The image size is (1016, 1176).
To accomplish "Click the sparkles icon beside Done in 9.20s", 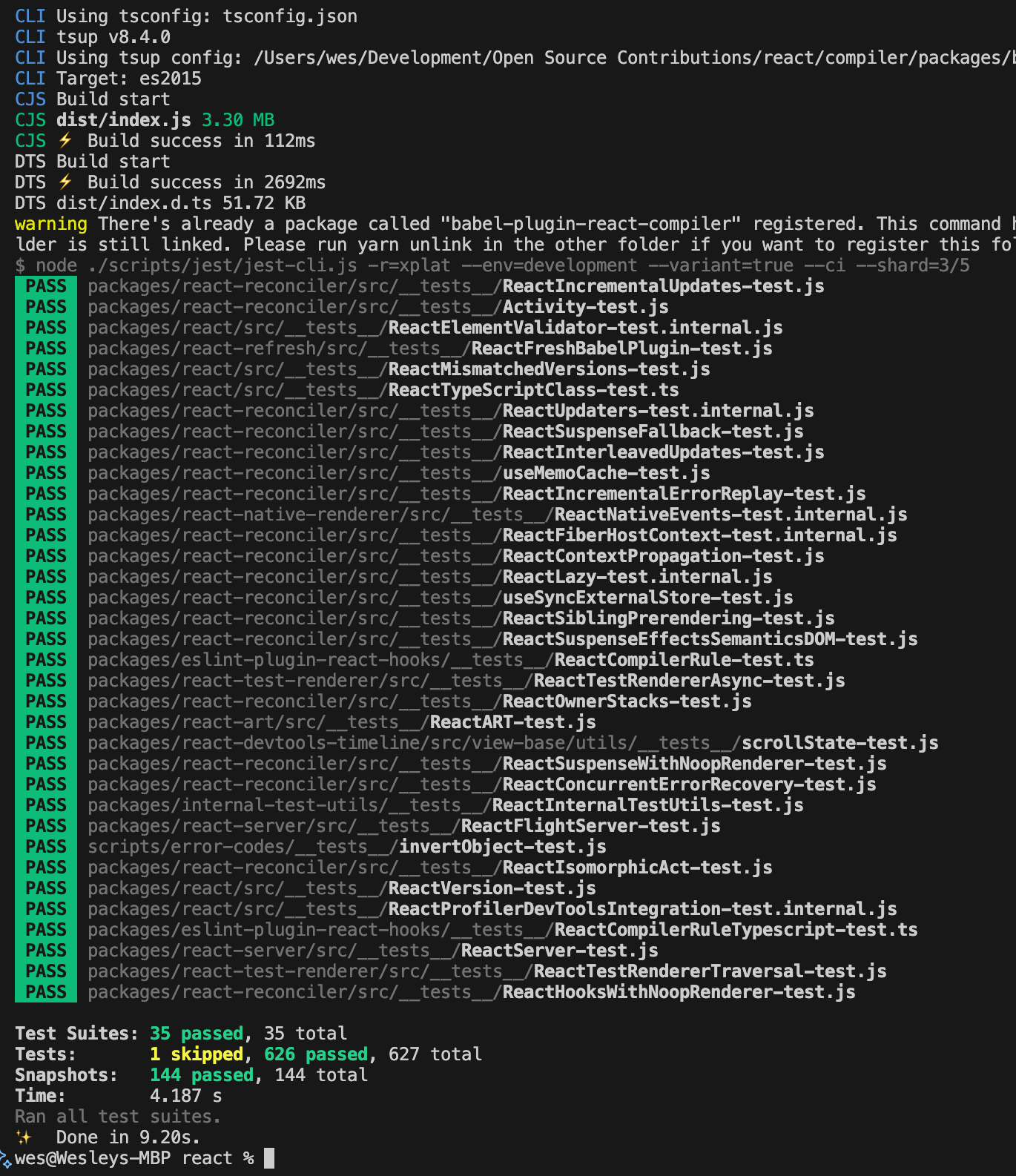I will click(24, 1137).
